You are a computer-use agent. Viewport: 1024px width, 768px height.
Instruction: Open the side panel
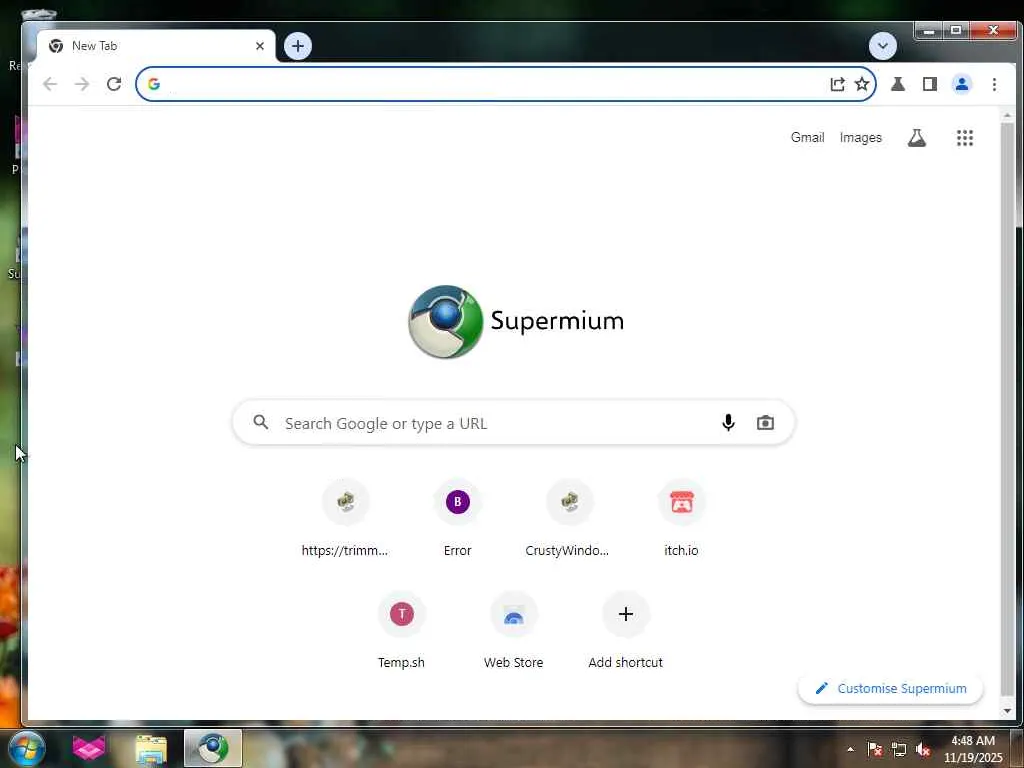[930, 84]
